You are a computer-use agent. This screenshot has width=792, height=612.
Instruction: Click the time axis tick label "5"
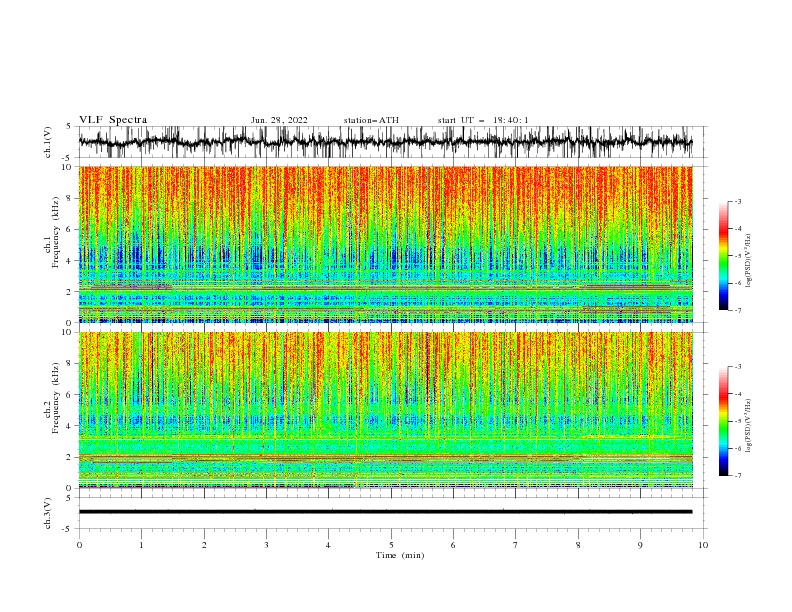(391, 545)
